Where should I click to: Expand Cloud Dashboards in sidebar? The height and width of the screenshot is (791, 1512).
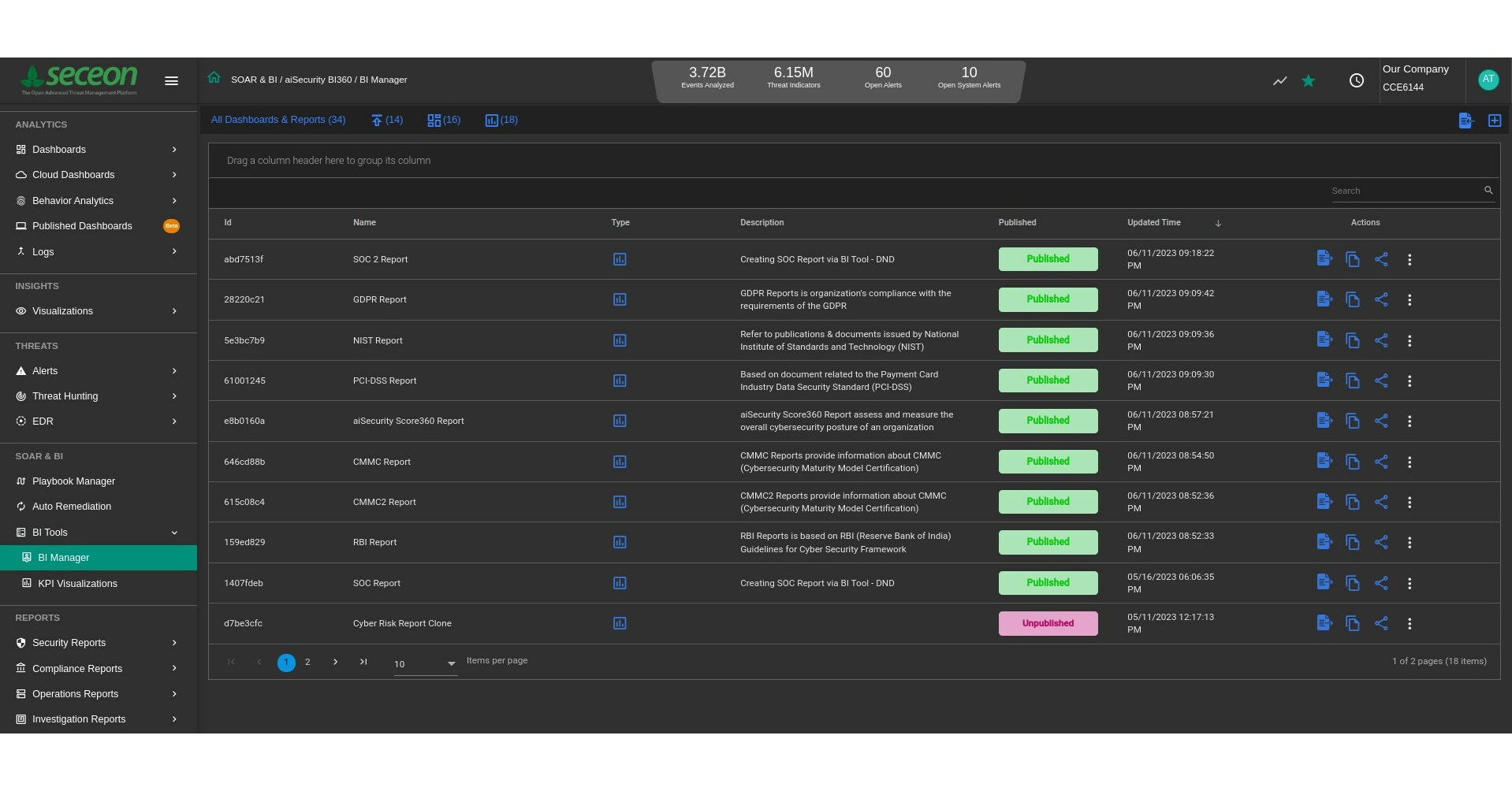point(99,175)
